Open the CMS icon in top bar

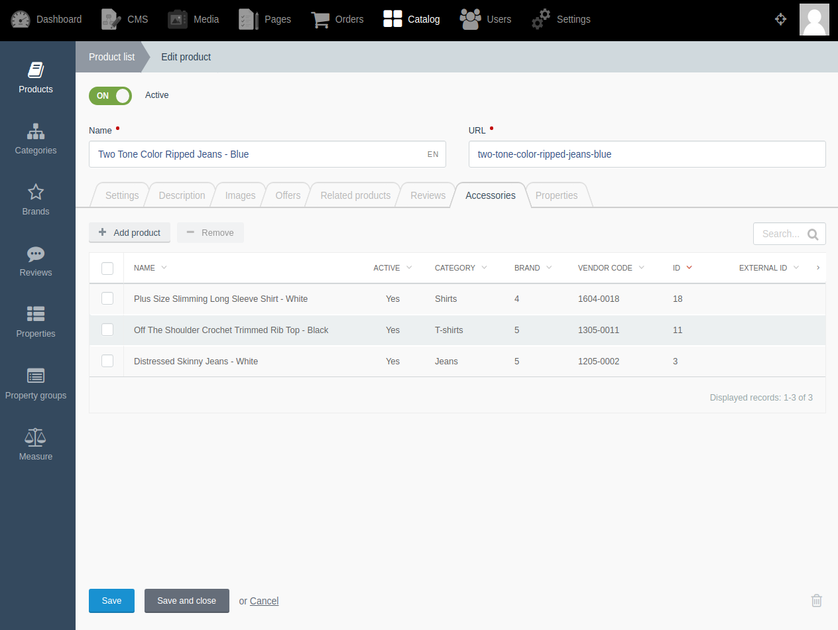click(111, 19)
